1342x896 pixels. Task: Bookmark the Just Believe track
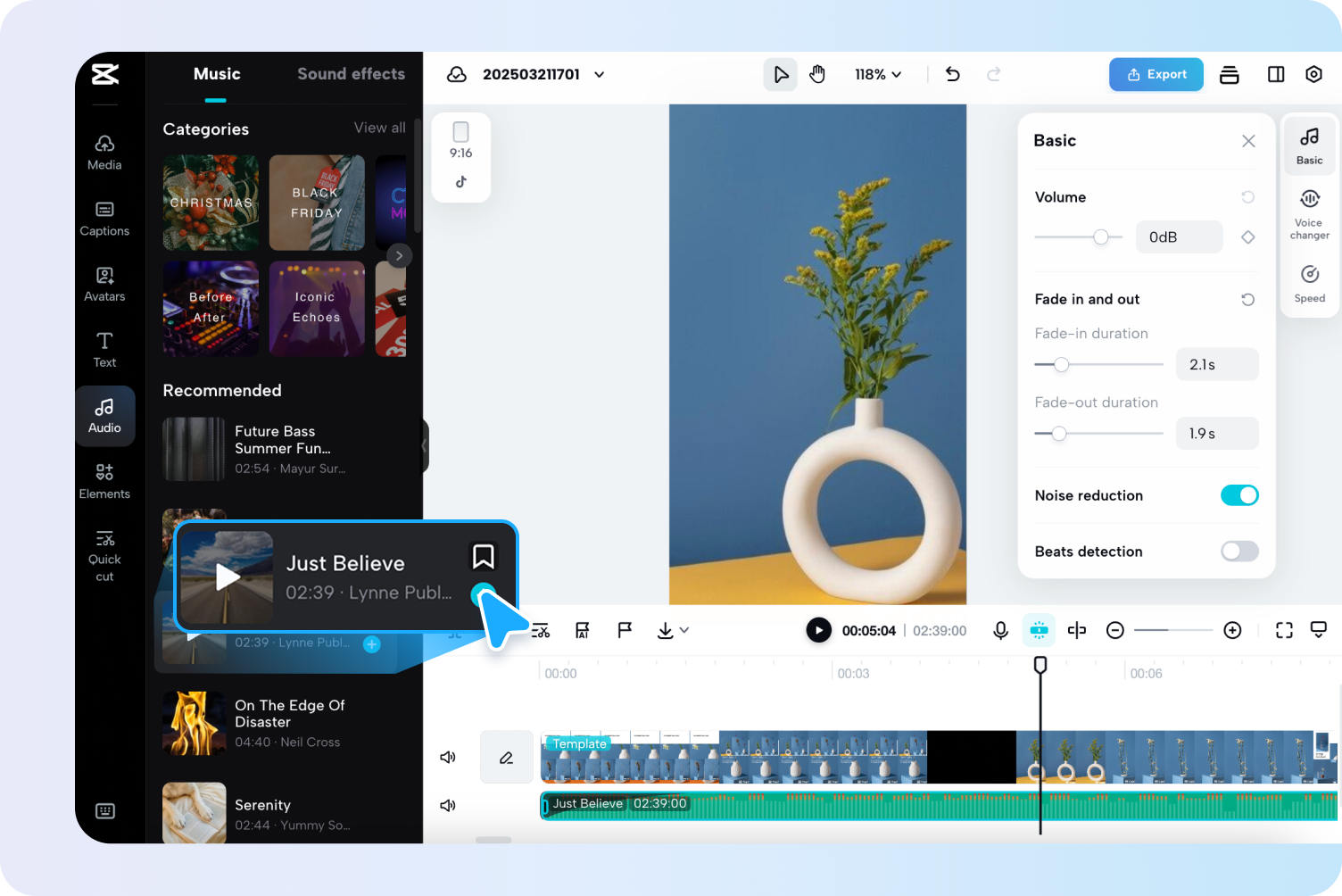[x=483, y=556]
